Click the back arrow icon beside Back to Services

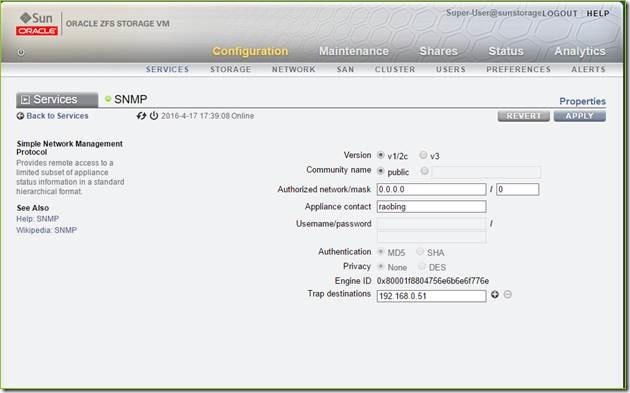(20, 116)
